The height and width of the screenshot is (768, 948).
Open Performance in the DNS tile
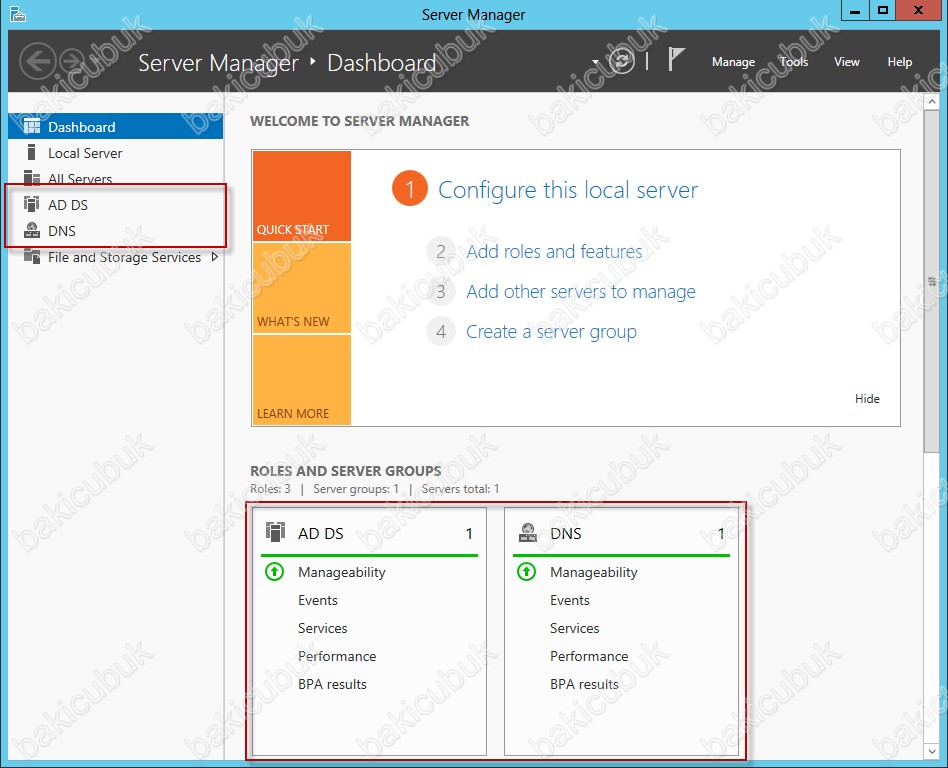(589, 656)
